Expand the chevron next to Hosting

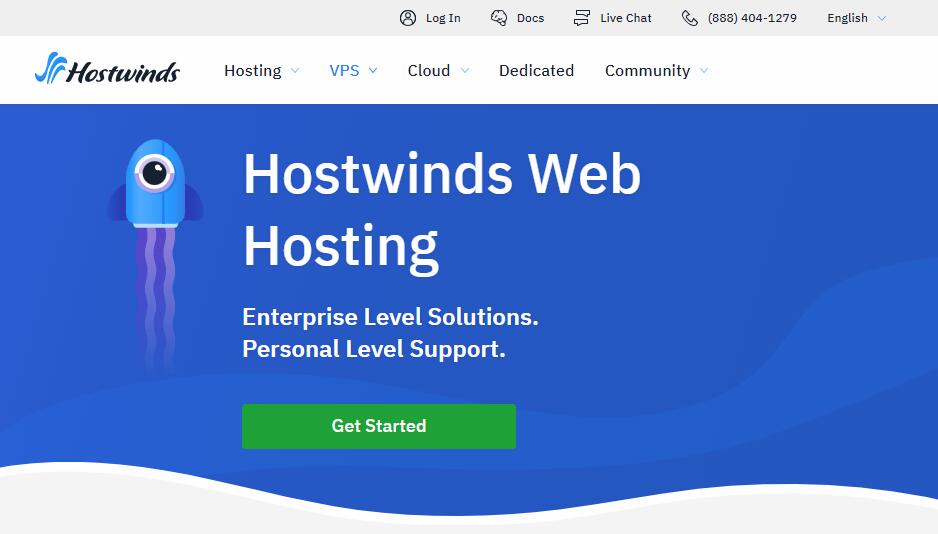295,71
